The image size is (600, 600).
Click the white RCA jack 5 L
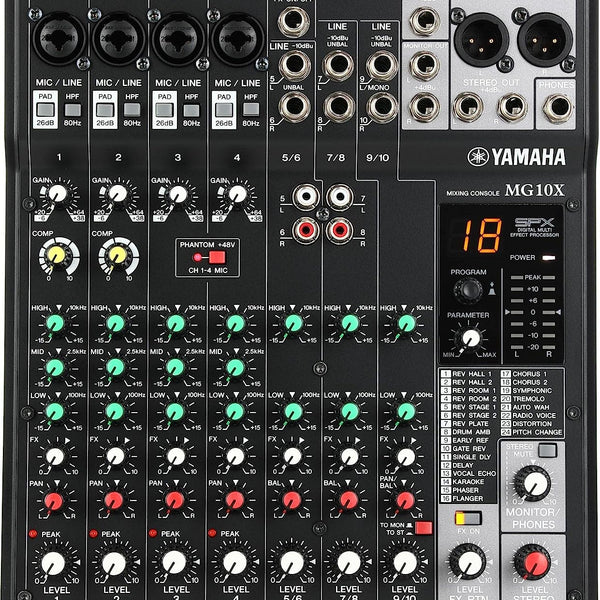(306, 197)
